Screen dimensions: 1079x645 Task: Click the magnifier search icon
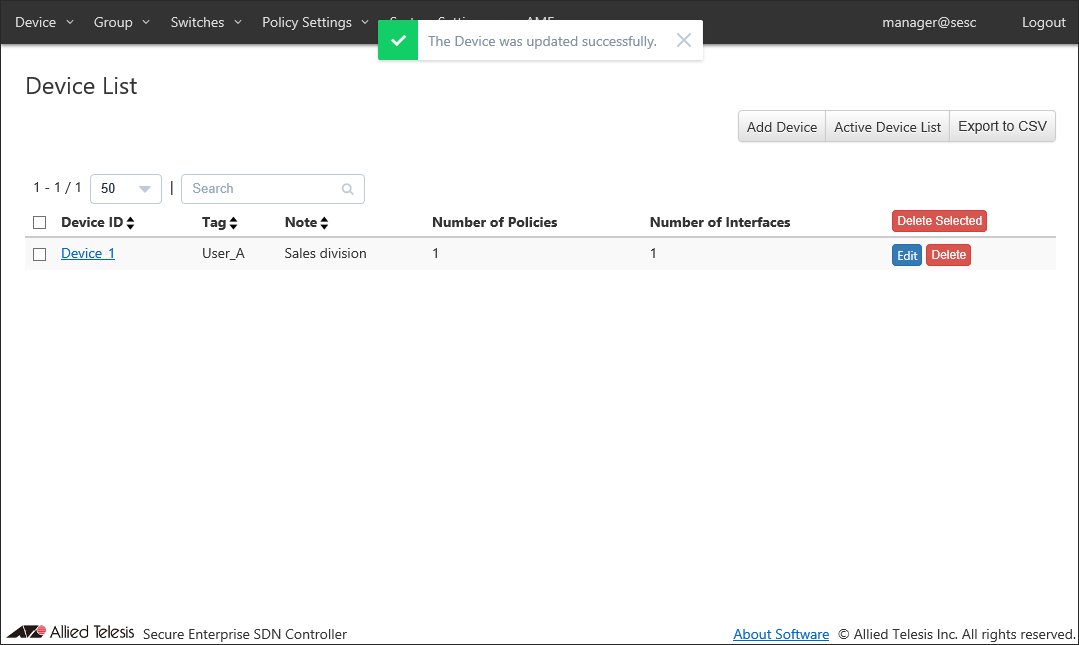tap(348, 189)
